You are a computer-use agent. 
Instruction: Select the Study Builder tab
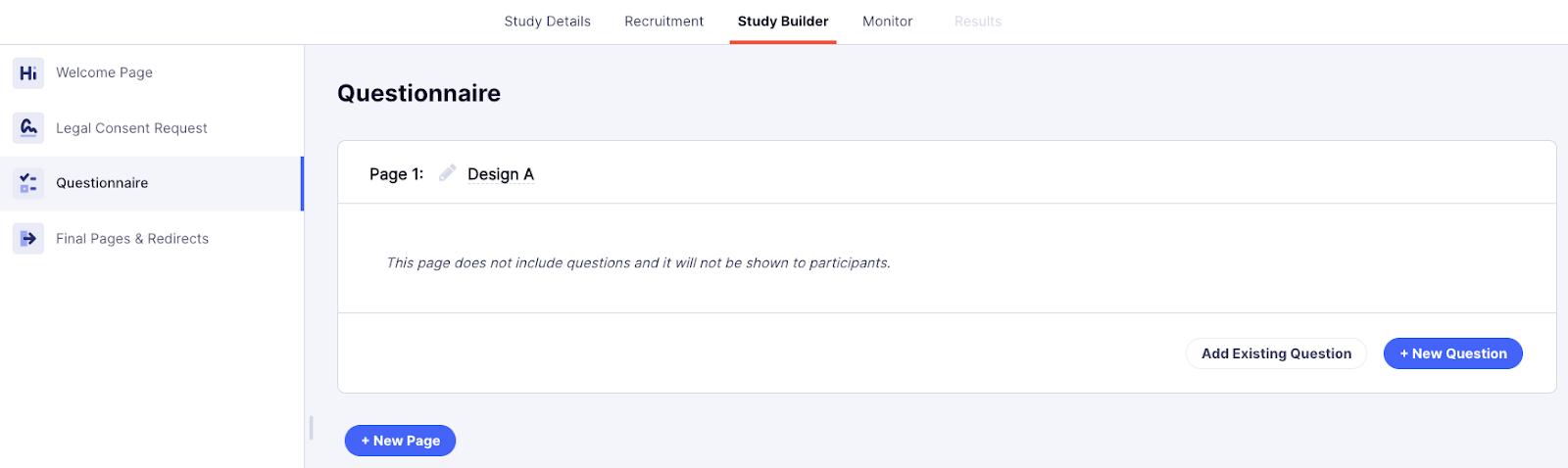pos(783,22)
